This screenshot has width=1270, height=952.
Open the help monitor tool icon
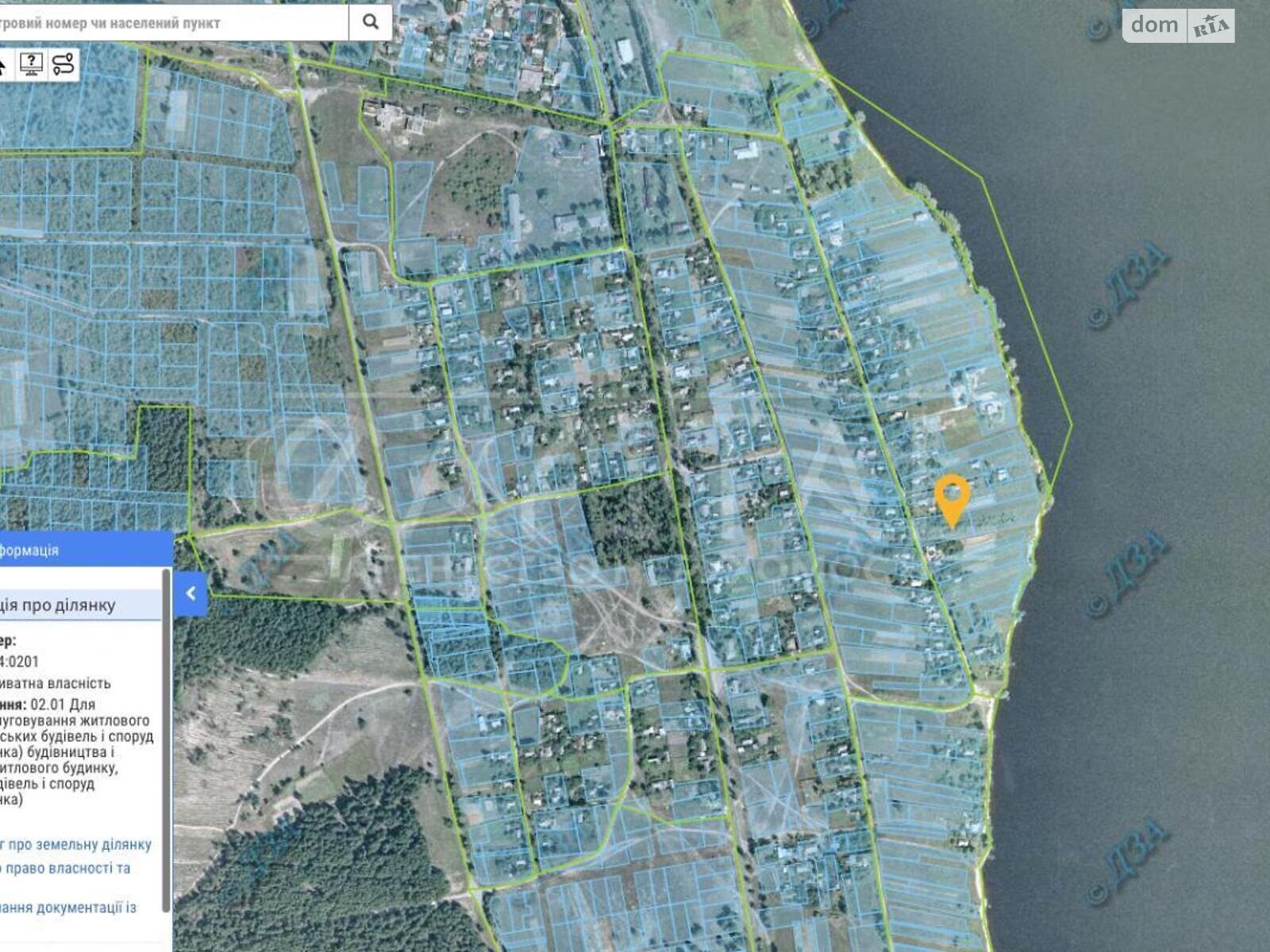(x=31, y=64)
